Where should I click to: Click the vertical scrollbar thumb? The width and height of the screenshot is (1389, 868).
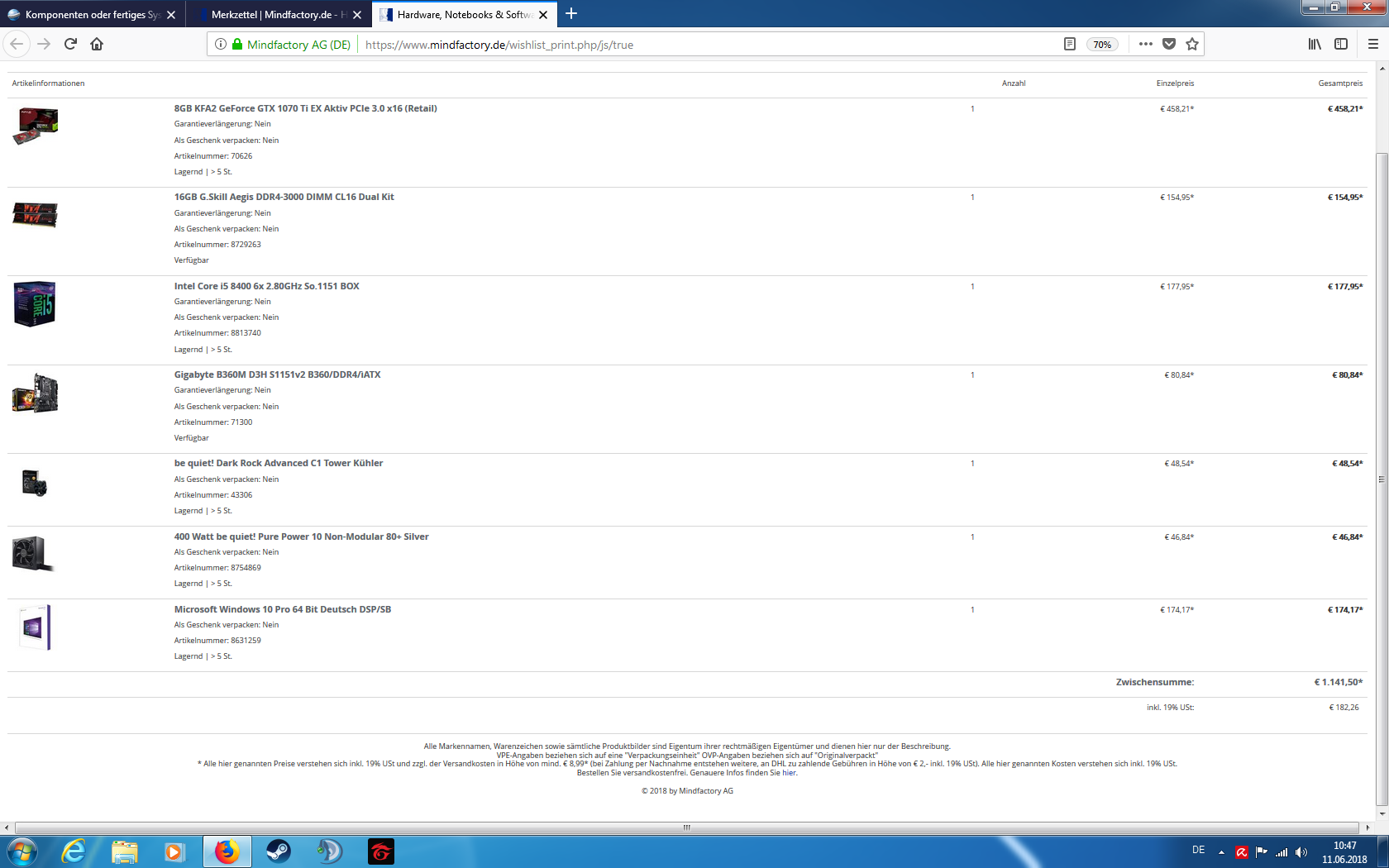tap(1382, 479)
